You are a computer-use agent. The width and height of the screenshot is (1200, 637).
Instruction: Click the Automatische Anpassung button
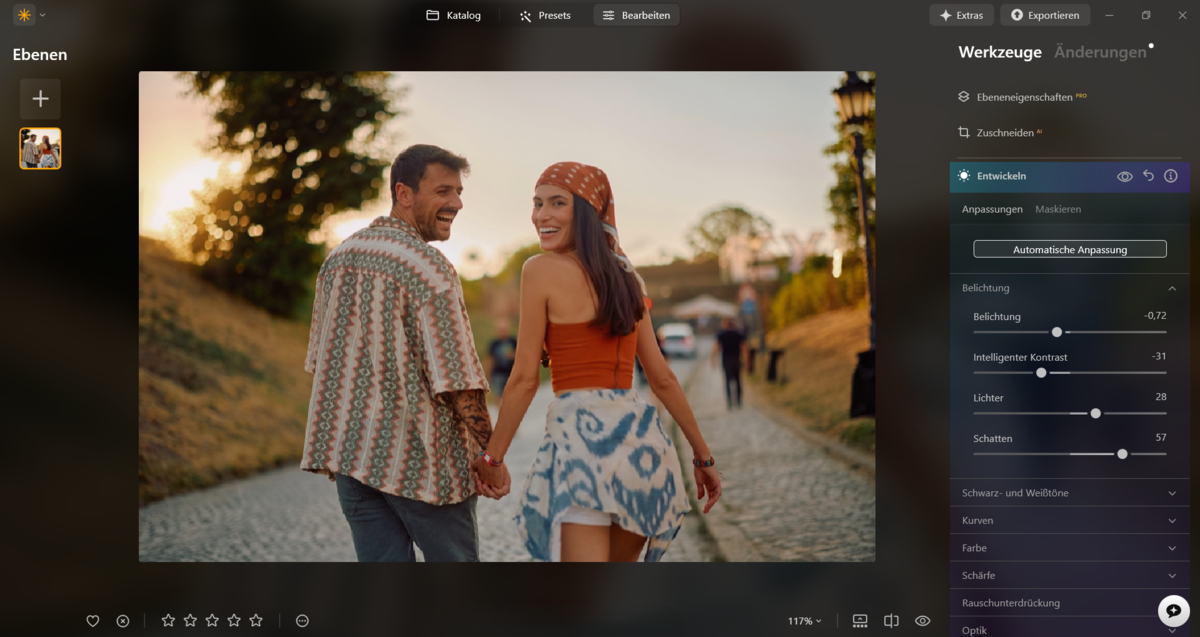click(x=1069, y=248)
